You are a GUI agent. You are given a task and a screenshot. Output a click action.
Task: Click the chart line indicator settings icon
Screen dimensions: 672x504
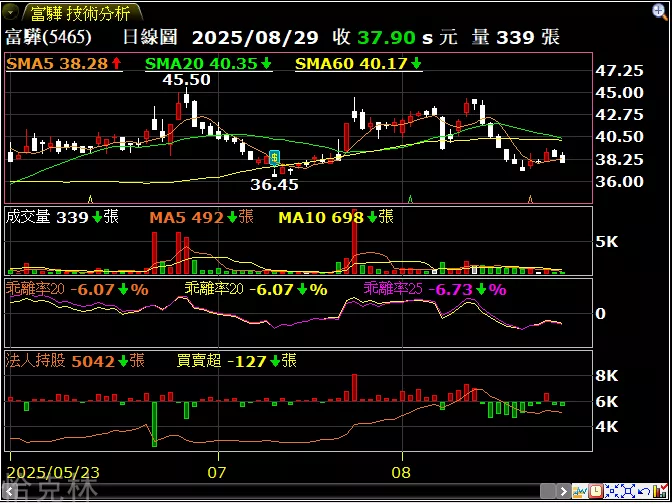pyautogui.click(x=580, y=491)
